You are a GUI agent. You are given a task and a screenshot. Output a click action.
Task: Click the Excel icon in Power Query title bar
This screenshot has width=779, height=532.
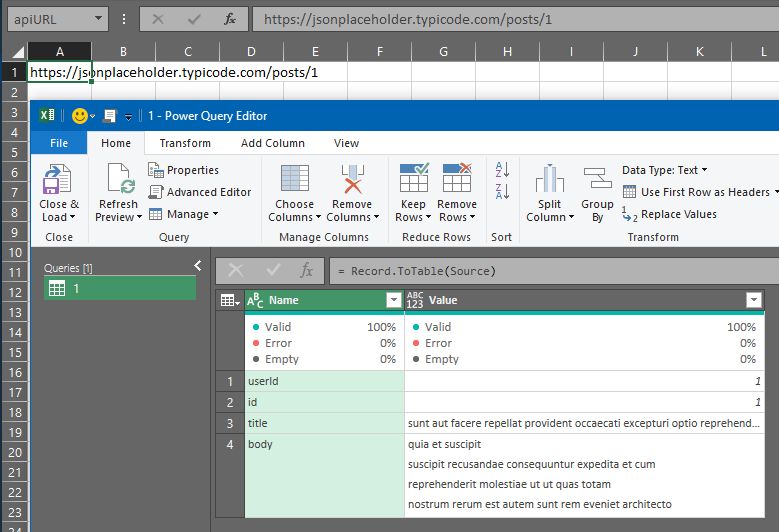click(47, 115)
